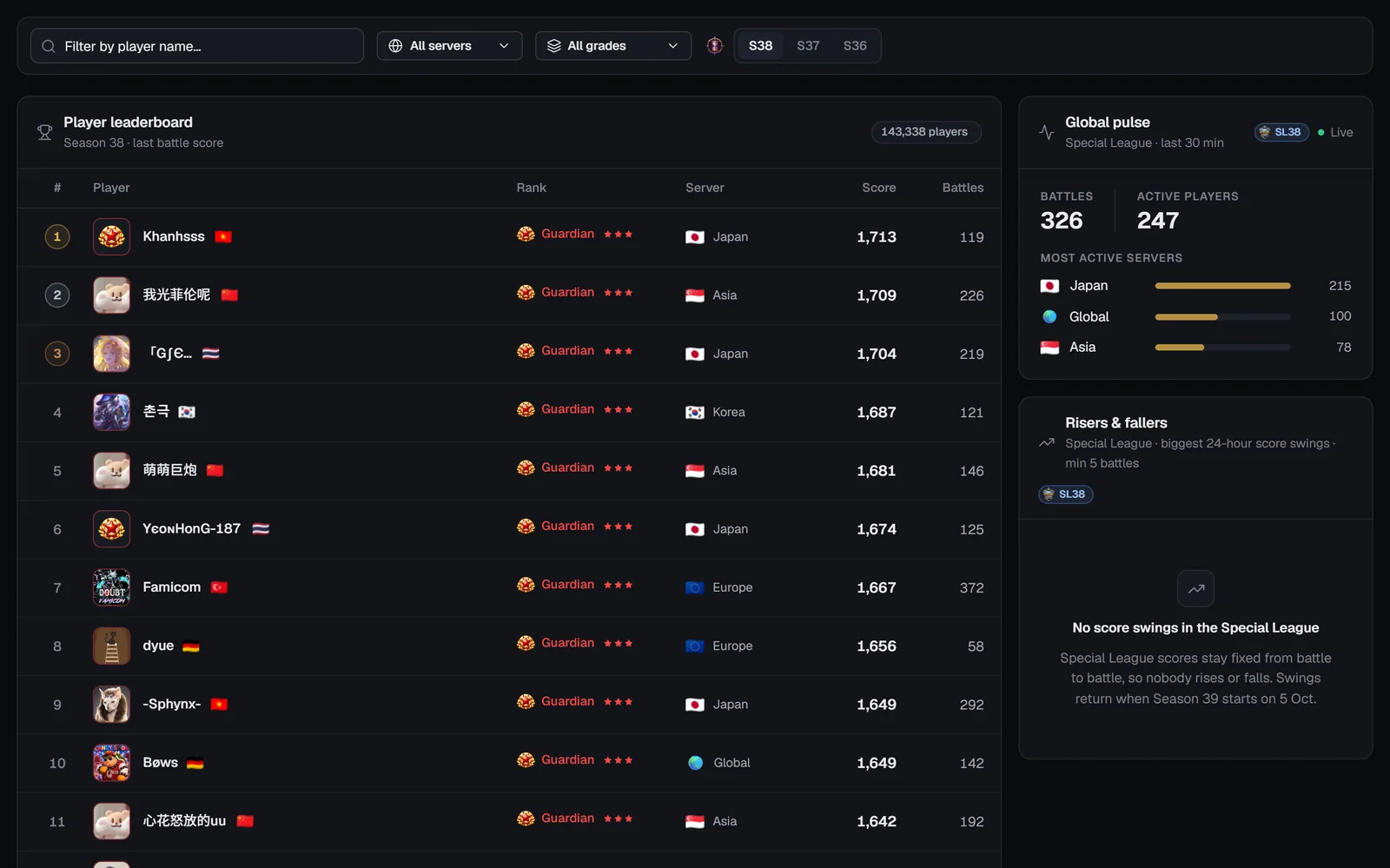
Task: Click the rank 1 gold medal badge
Action: pyautogui.click(x=57, y=236)
